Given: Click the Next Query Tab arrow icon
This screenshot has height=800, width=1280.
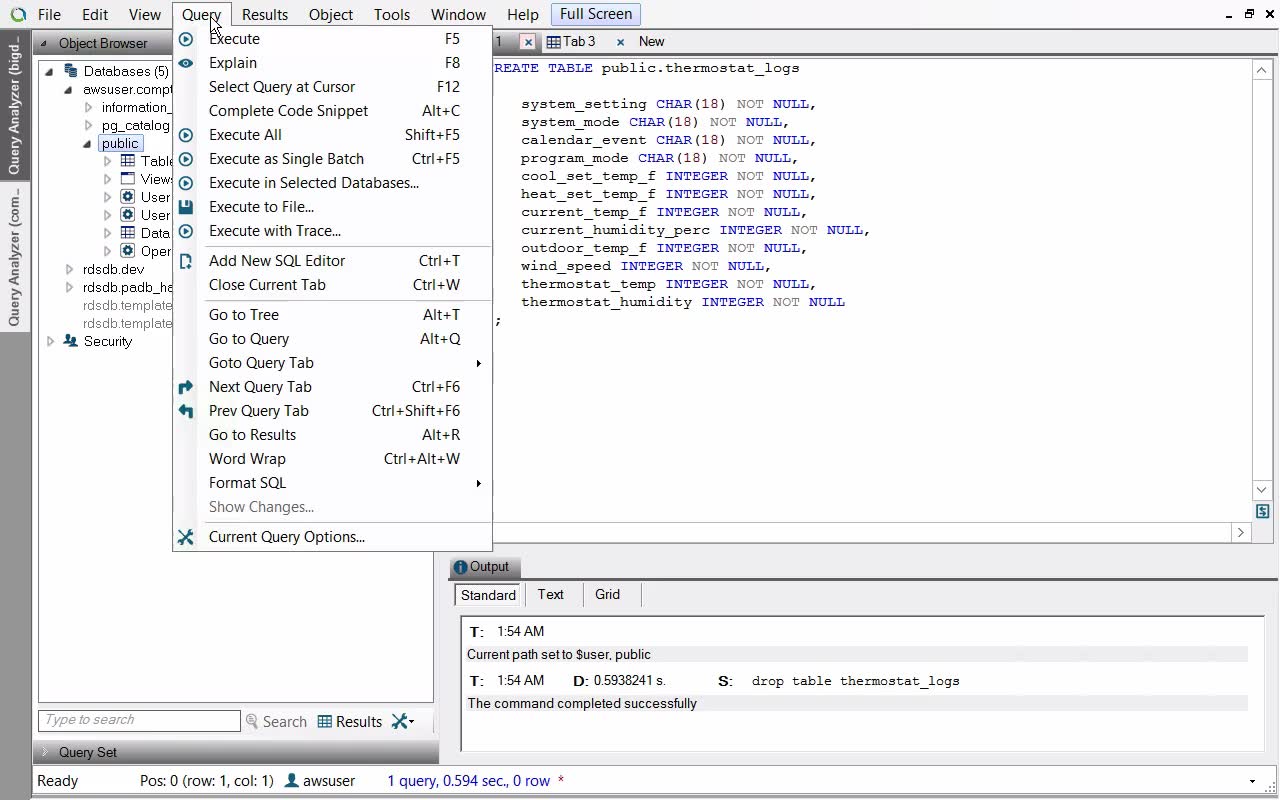Looking at the screenshot, I should point(186,387).
